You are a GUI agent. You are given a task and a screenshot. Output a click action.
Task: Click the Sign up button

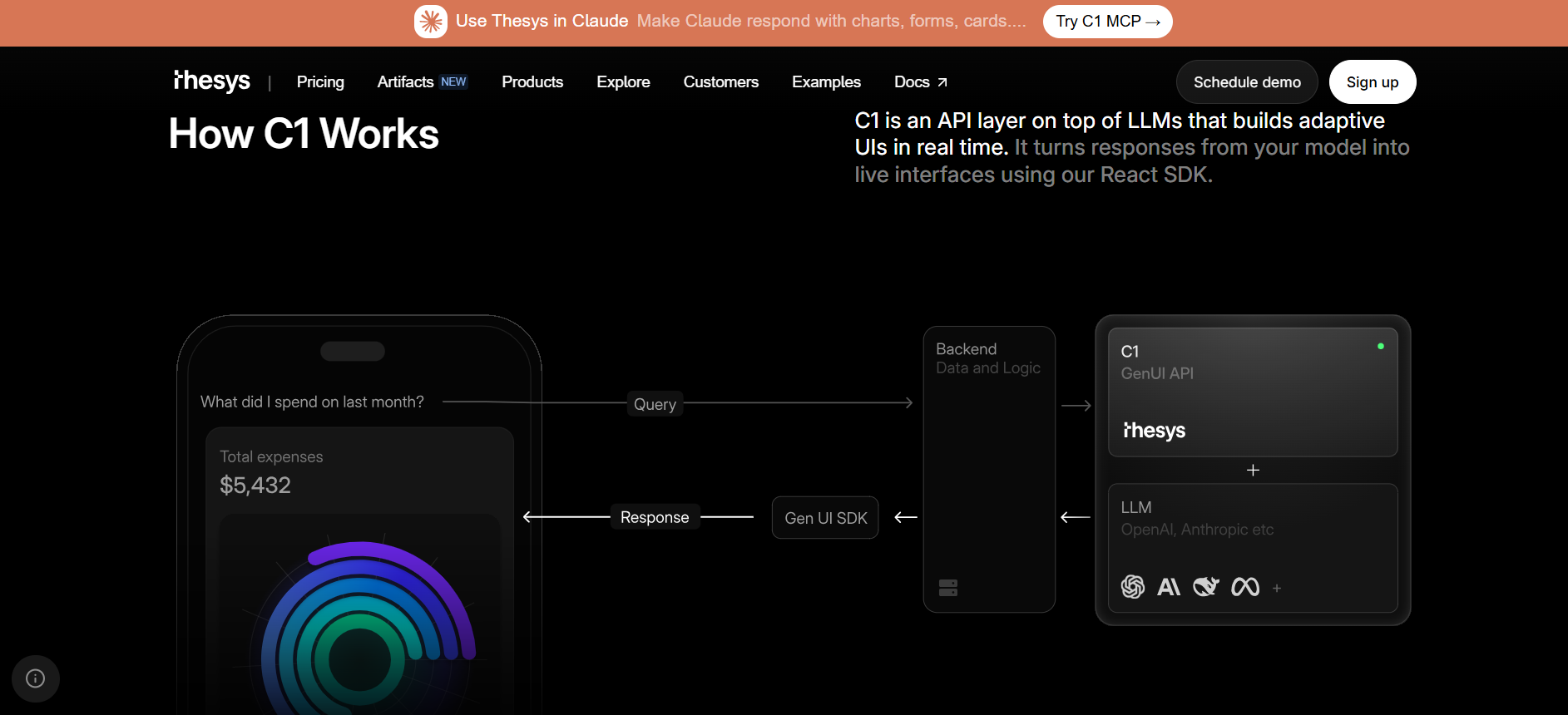click(x=1372, y=82)
